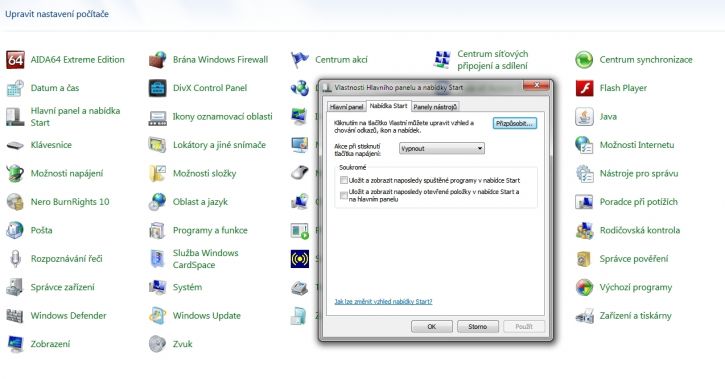
Task: Click the Java coffee cup icon
Action: [584, 116]
